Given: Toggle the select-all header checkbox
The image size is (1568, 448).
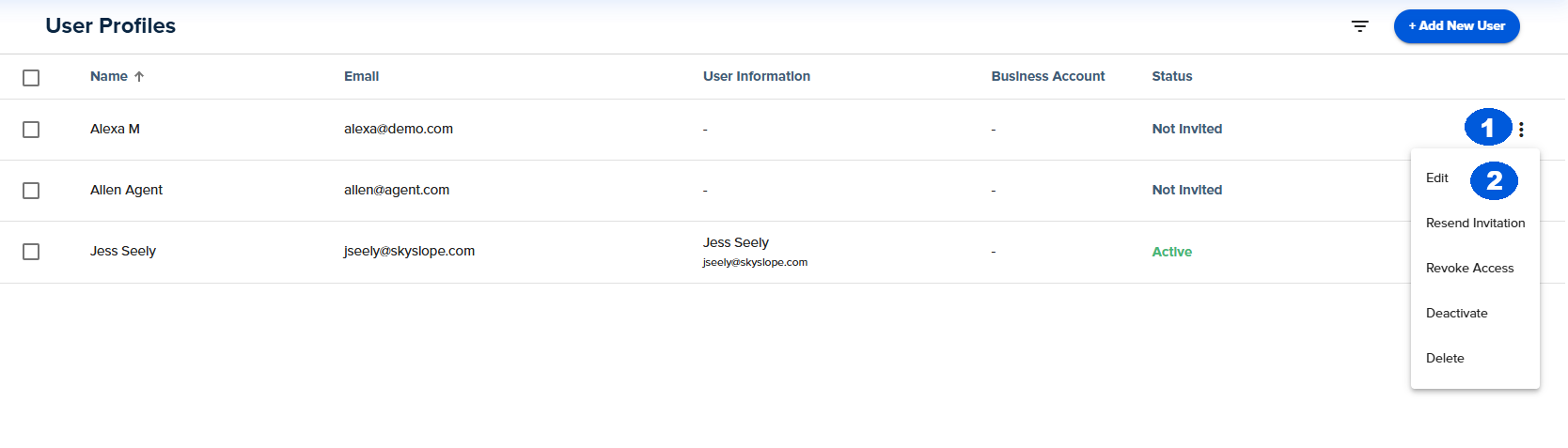Looking at the screenshot, I should coord(31,78).
